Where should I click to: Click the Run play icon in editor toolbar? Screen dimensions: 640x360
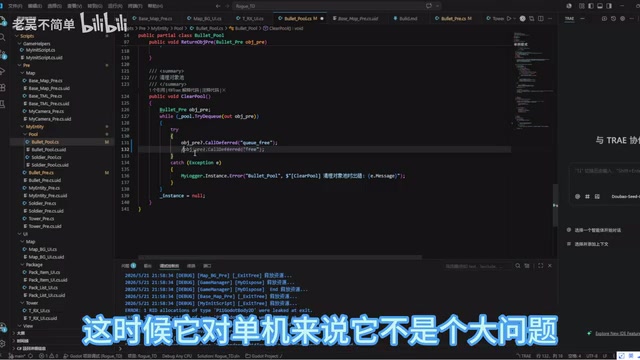point(509,18)
